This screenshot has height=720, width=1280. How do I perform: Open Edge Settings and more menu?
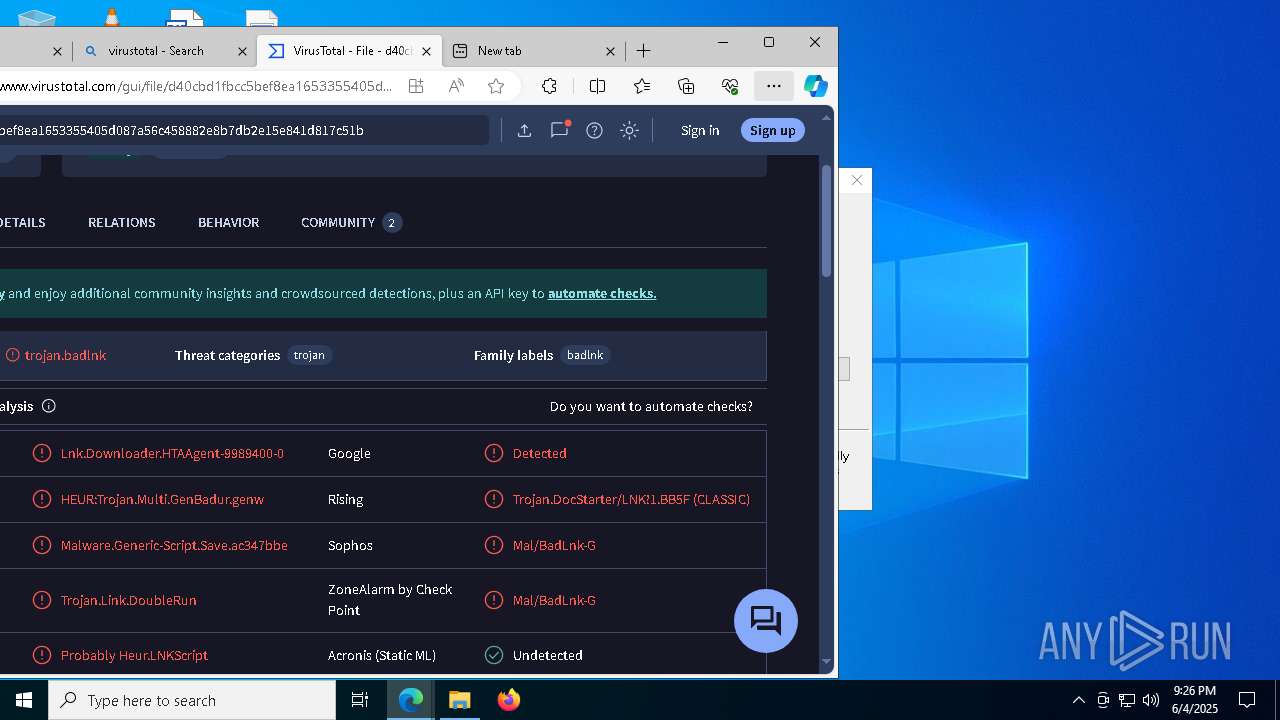(774, 86)
